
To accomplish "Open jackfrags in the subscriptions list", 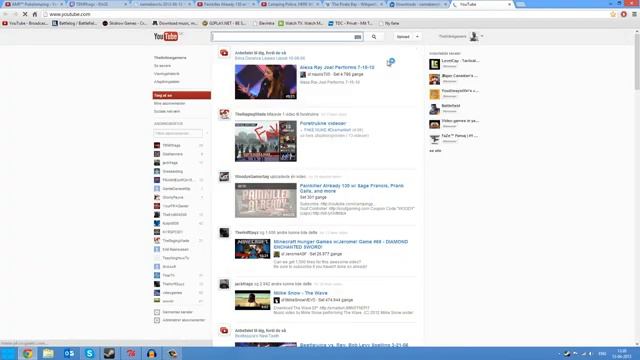I will [x=170, y=163].
